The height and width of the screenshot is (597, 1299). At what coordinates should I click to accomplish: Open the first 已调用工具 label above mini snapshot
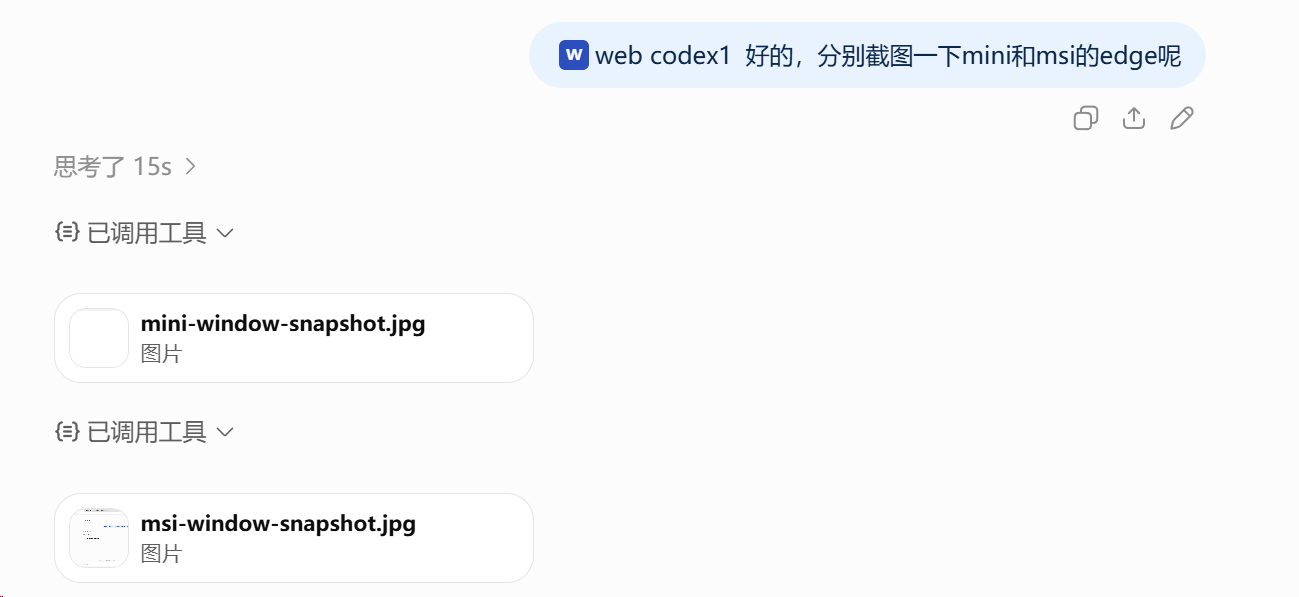pyautogui.click(x=147, y=233)
